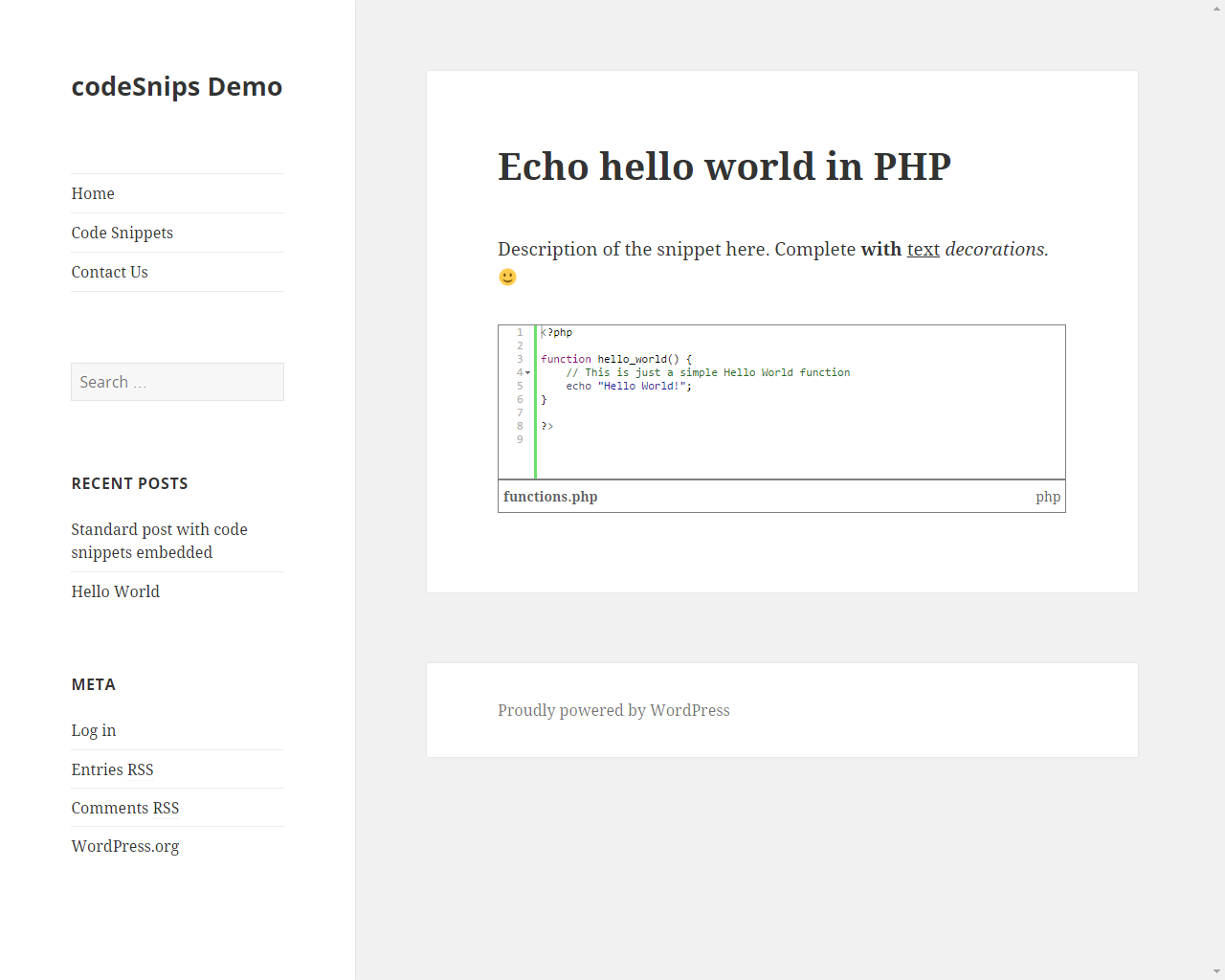Screen dimensions: 1225x980
Task: Click the Log in link
Action: (x=94, y=730)
